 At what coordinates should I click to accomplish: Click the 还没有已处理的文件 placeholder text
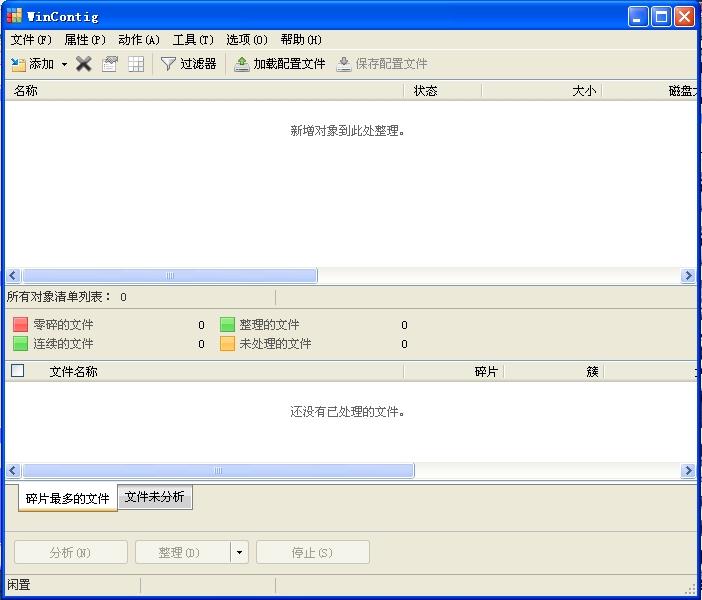click(347, 411)
